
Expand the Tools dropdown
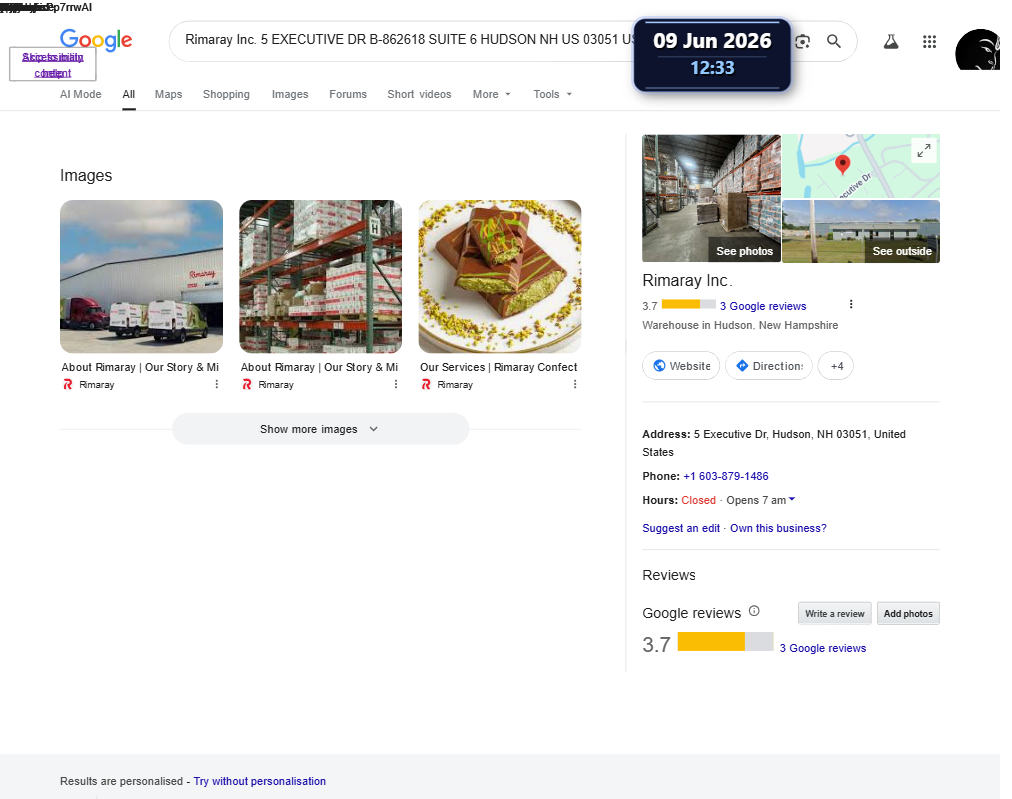[x=552, y=94]
